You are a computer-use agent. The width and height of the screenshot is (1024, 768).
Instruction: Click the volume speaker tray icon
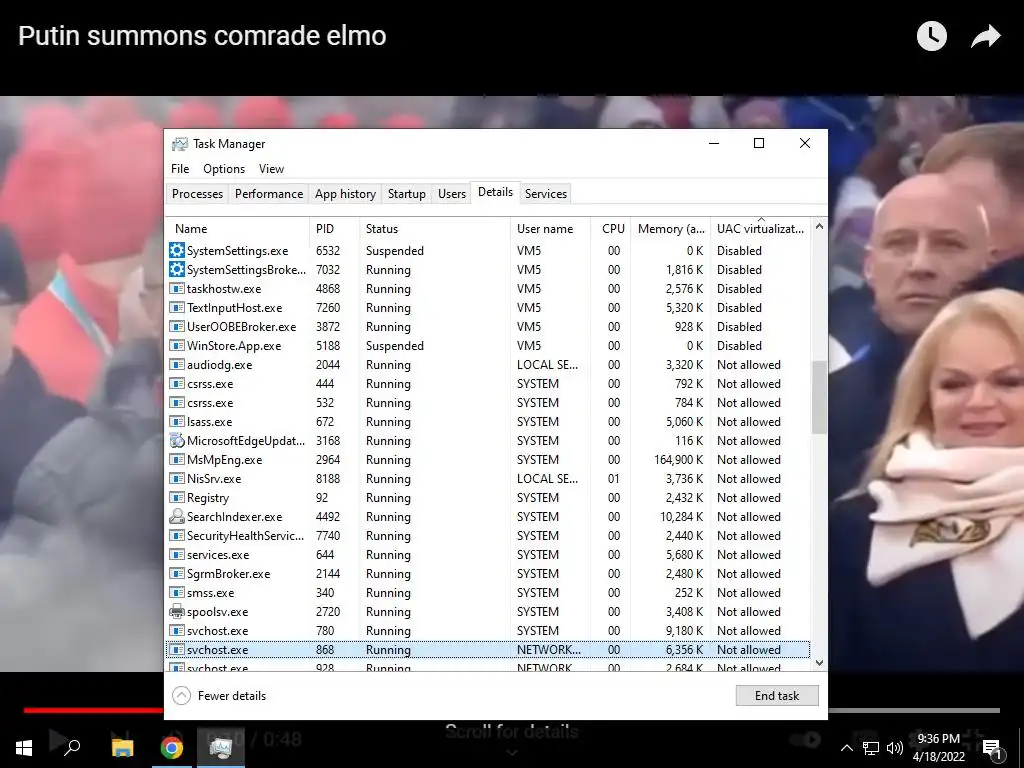895,748
